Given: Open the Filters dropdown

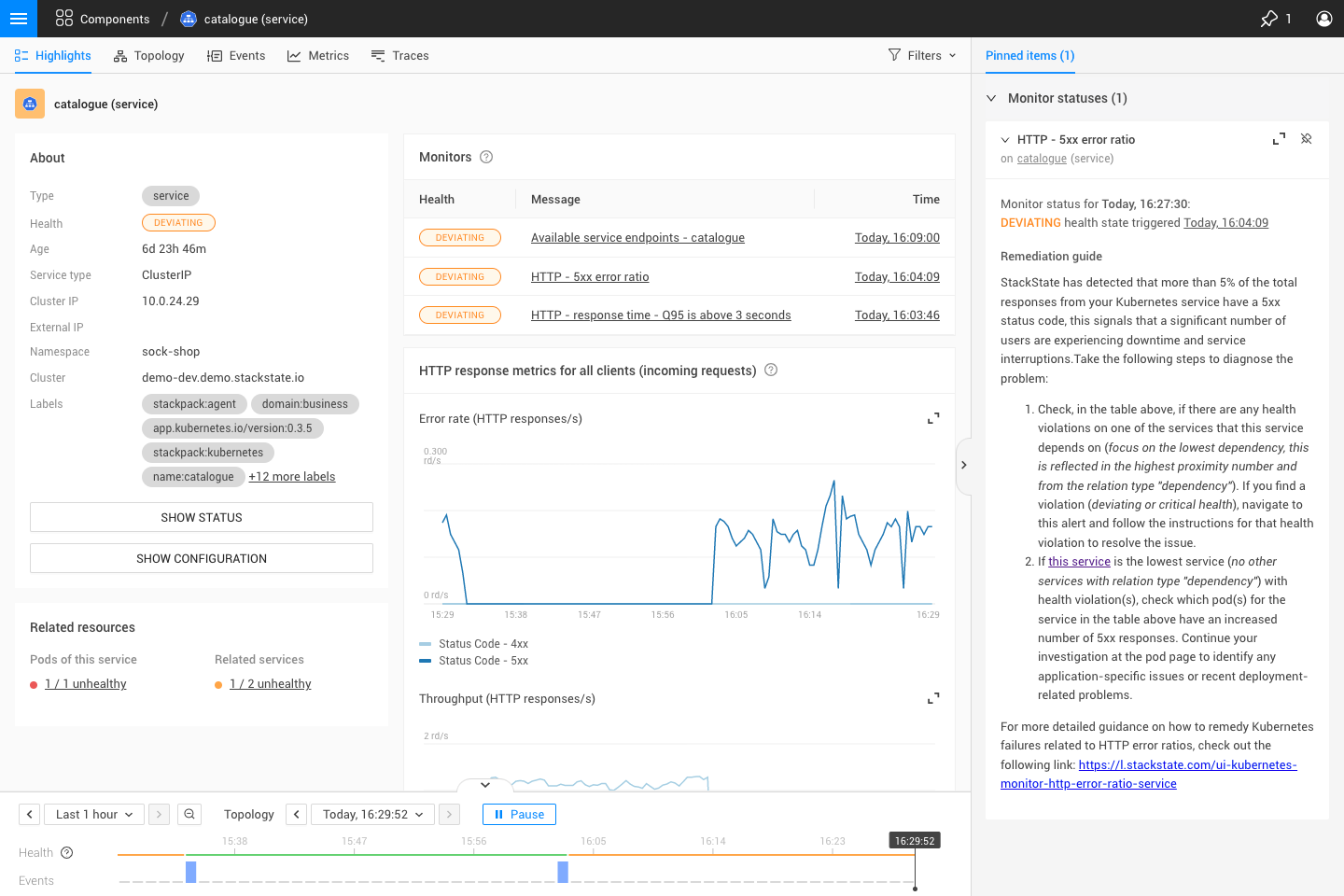Looking at the screenshot, I should [x=922, y=56].
